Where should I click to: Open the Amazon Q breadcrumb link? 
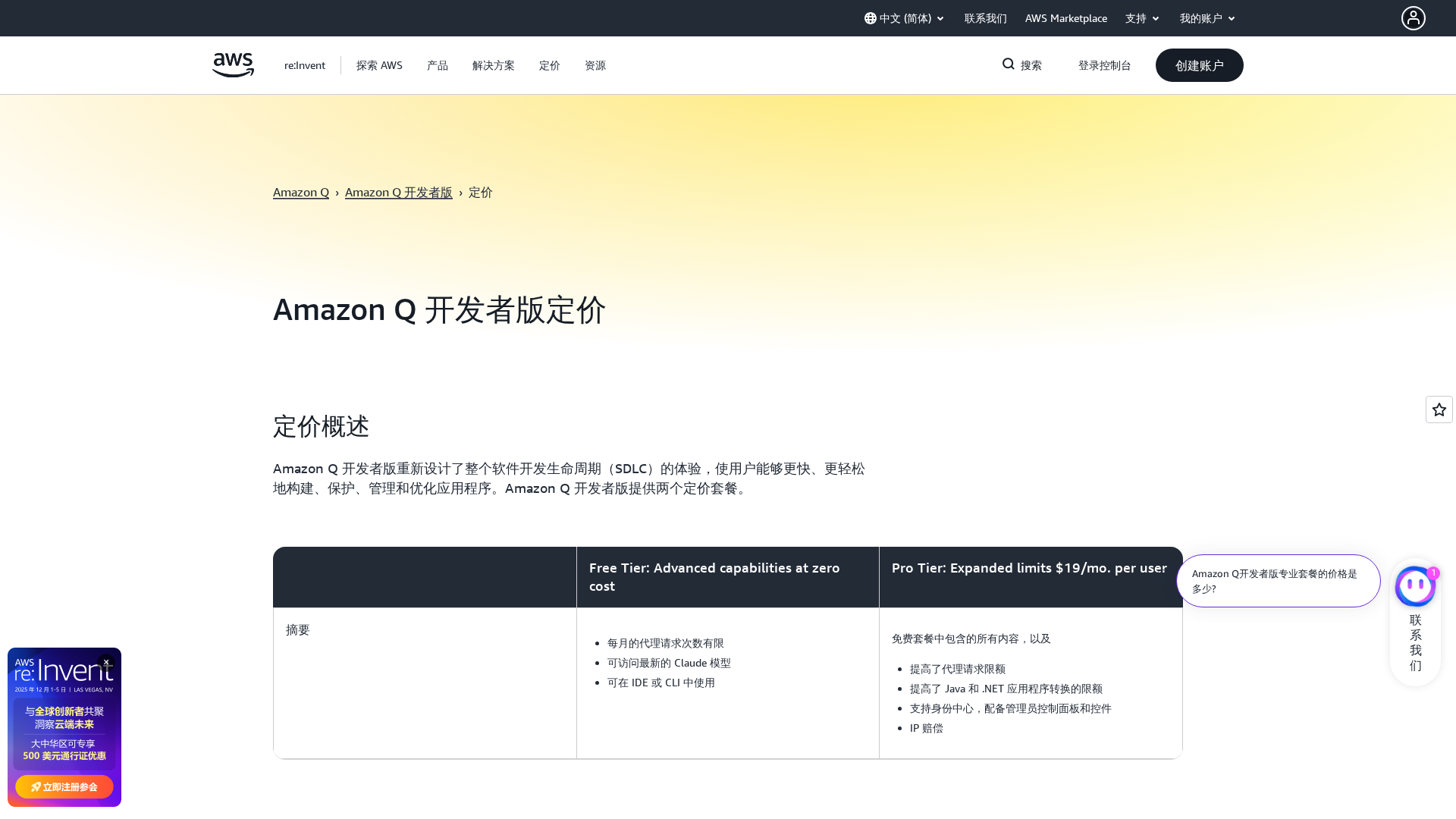point(301,193)
